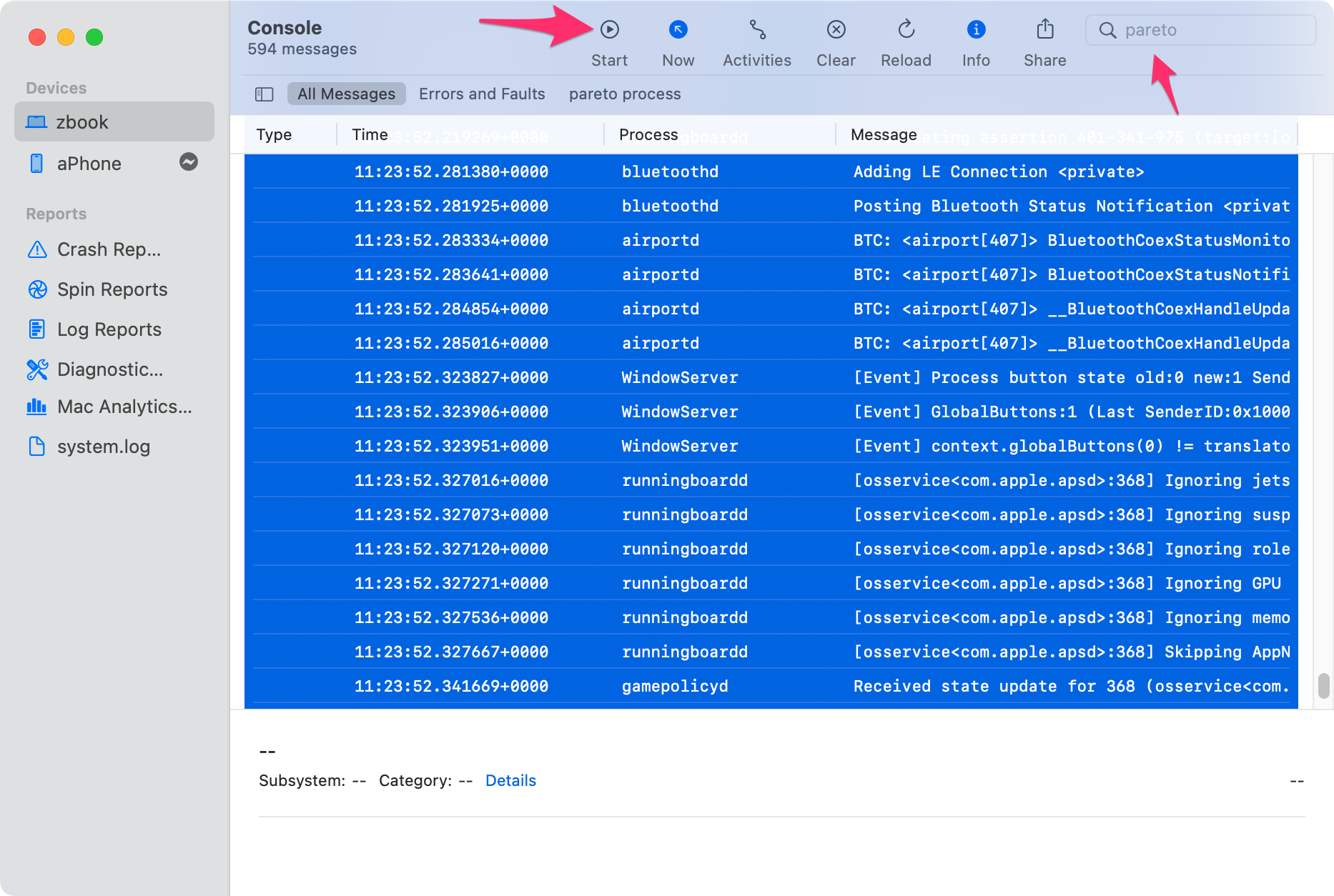The height and width of the screenshot is (896, 1334).
Task: Select the aPhone device
Action: [x=114, y=164]
